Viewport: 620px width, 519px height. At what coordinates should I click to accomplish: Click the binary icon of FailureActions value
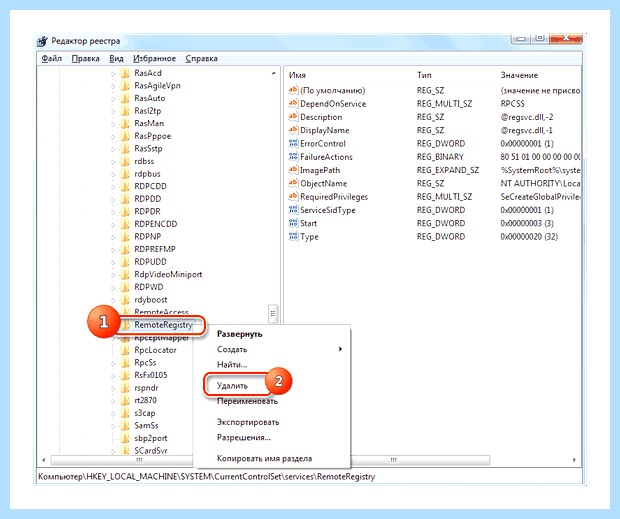[x=293, y=157]
